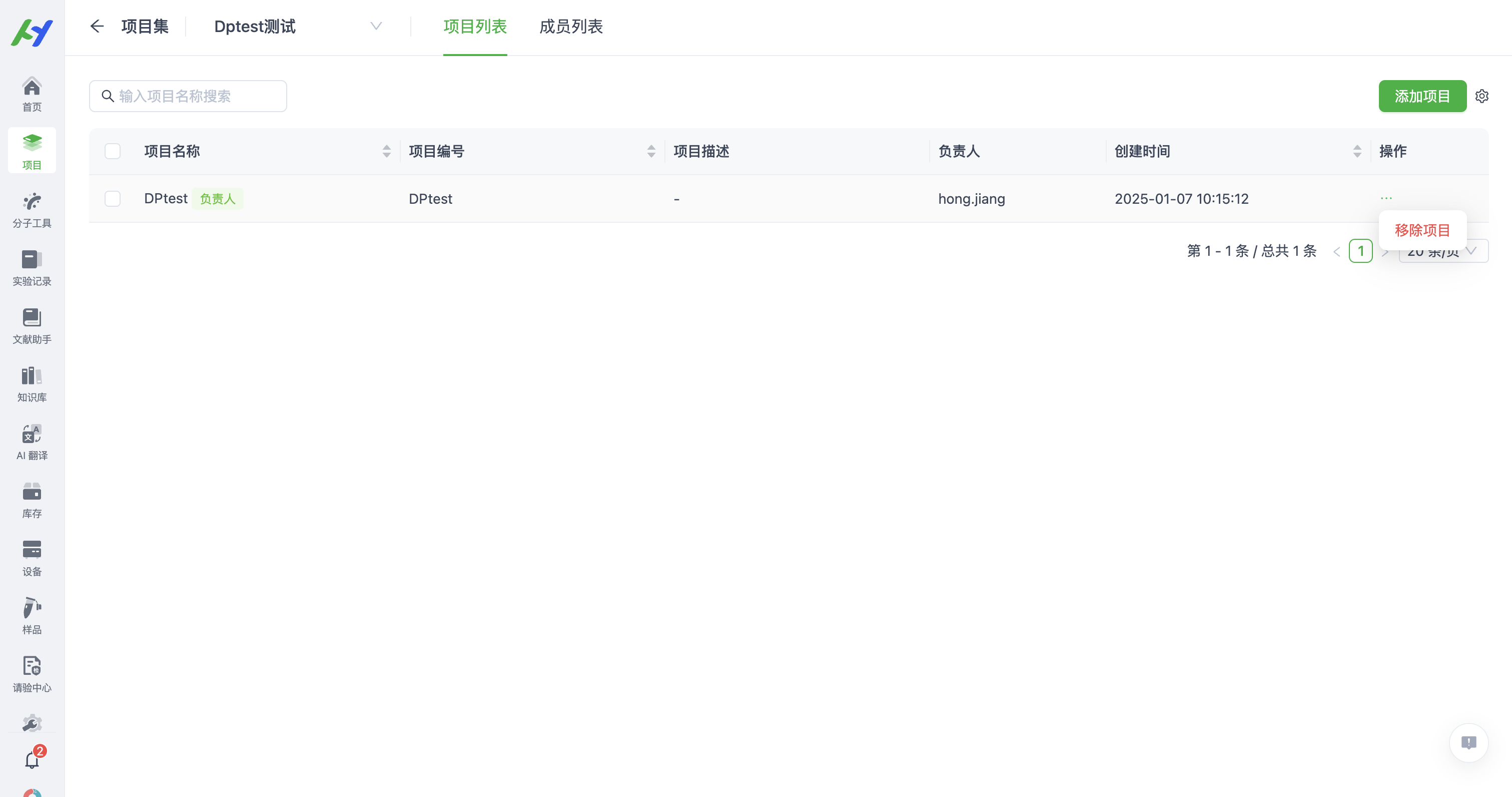Open 实验记录 in the sidebar

click(x=32, y=268)
